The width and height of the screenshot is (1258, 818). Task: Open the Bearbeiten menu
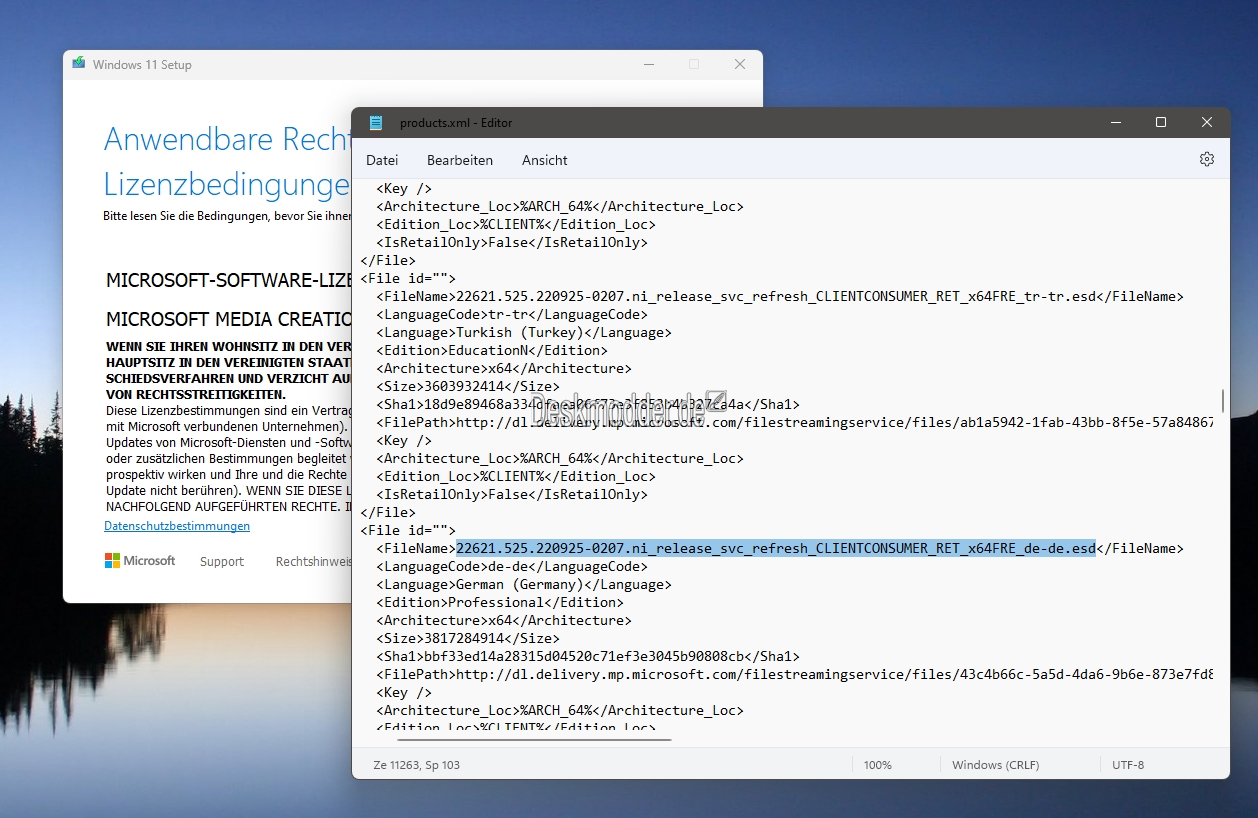click(460, 160)
